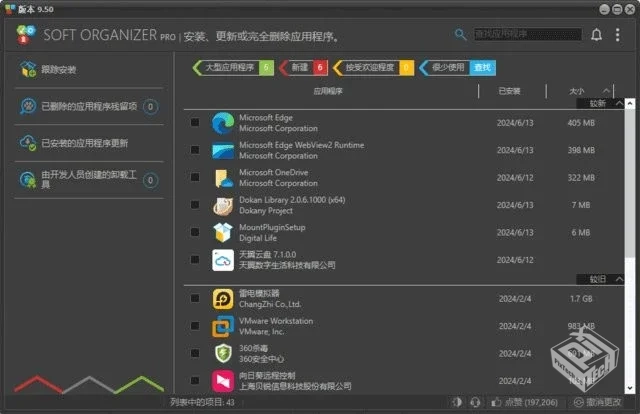The image size is (640, 414).
Task: Click the Microsoft Edge app icon
Action: point(223,123)
